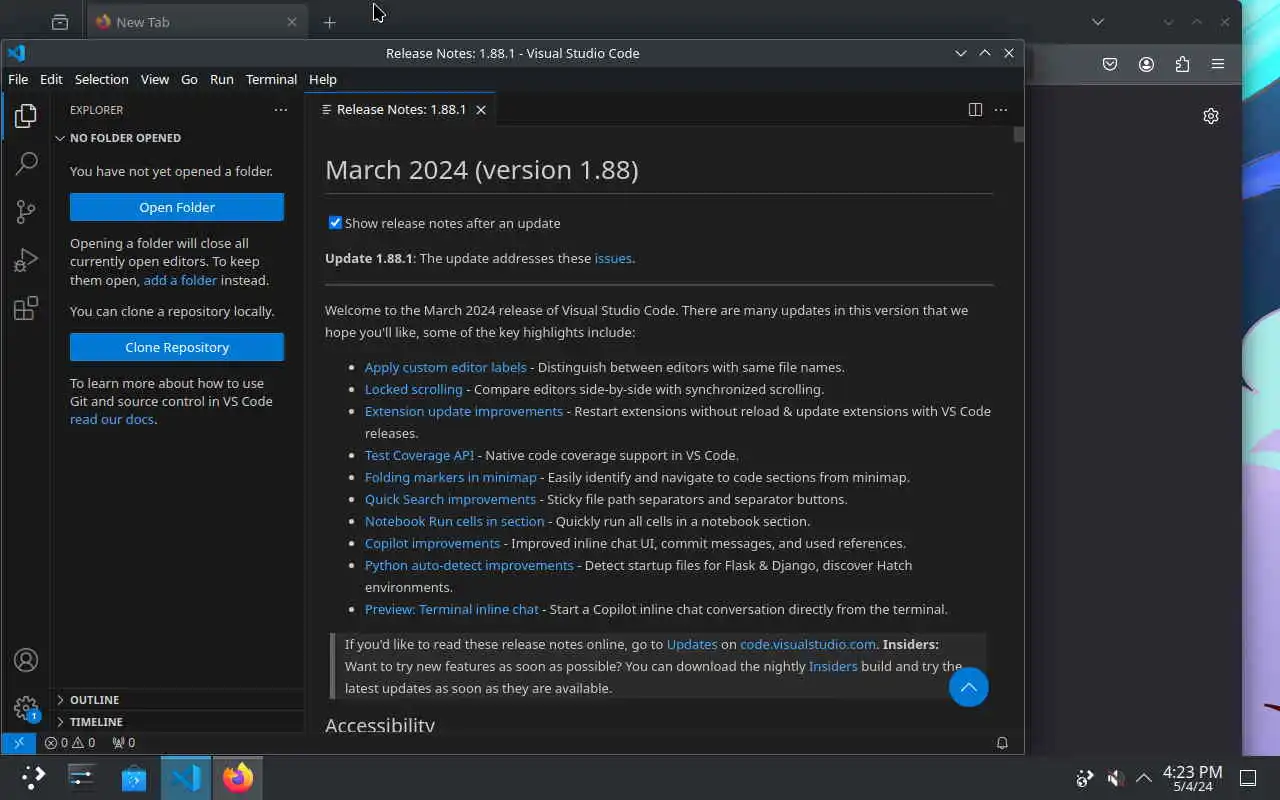This screenshot has height=800, width=1280.
Task: Open Preview: Terminal inline chat link
Action: pos(452,609)
